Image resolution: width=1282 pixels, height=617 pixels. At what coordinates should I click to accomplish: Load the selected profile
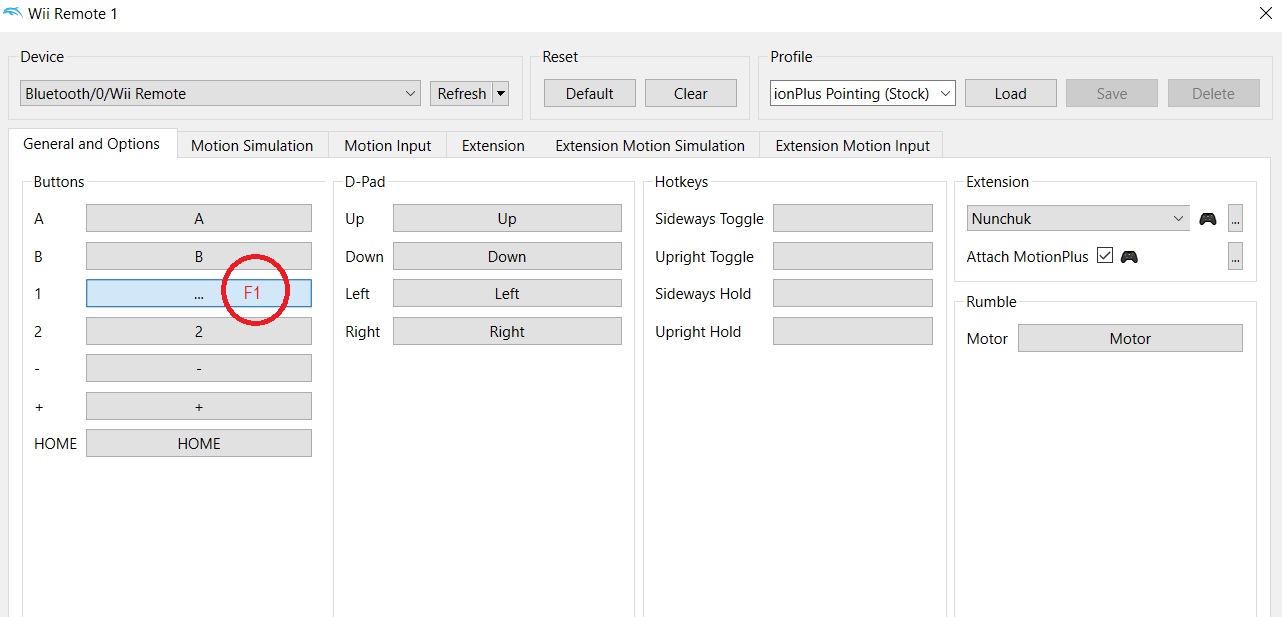[x=1011, y=93]
